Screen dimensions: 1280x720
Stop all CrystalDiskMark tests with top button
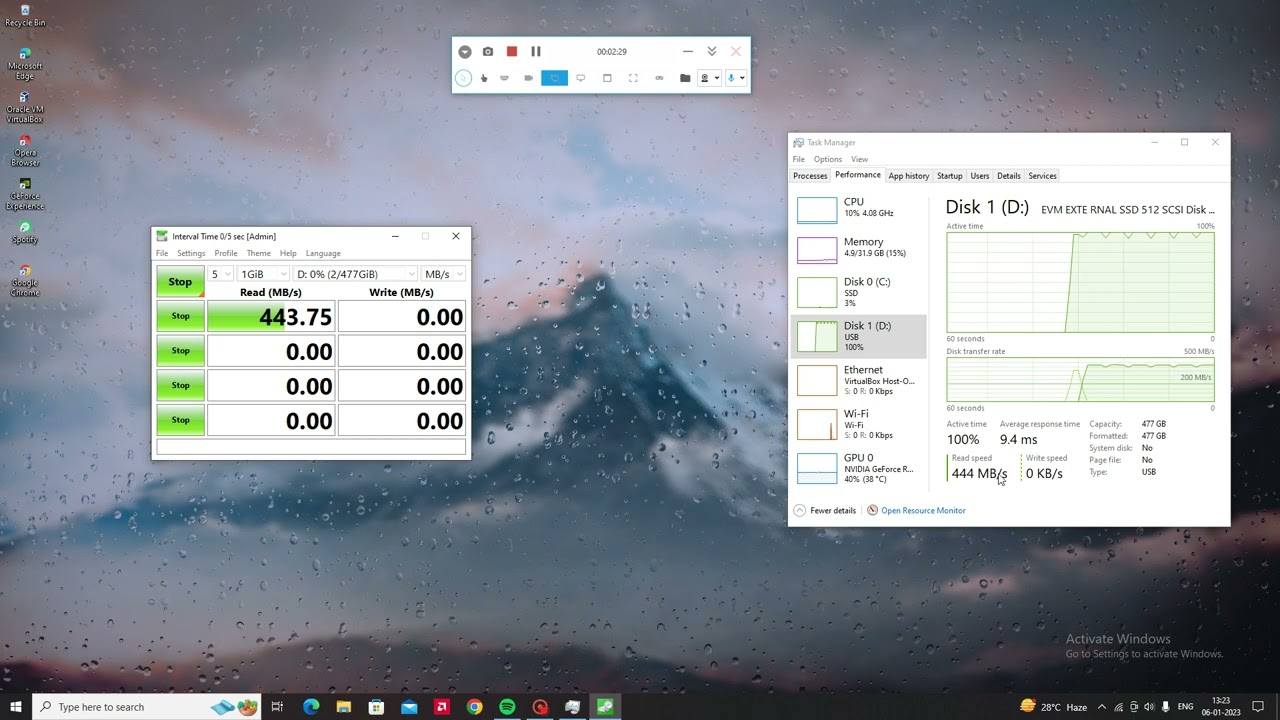point(180,282)
